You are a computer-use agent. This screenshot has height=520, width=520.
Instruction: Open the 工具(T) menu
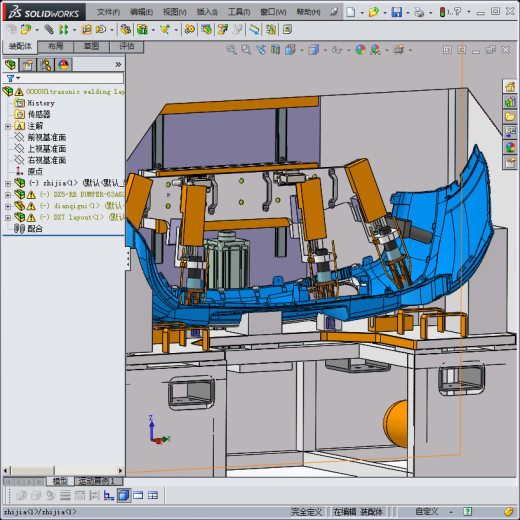[239, 12]
